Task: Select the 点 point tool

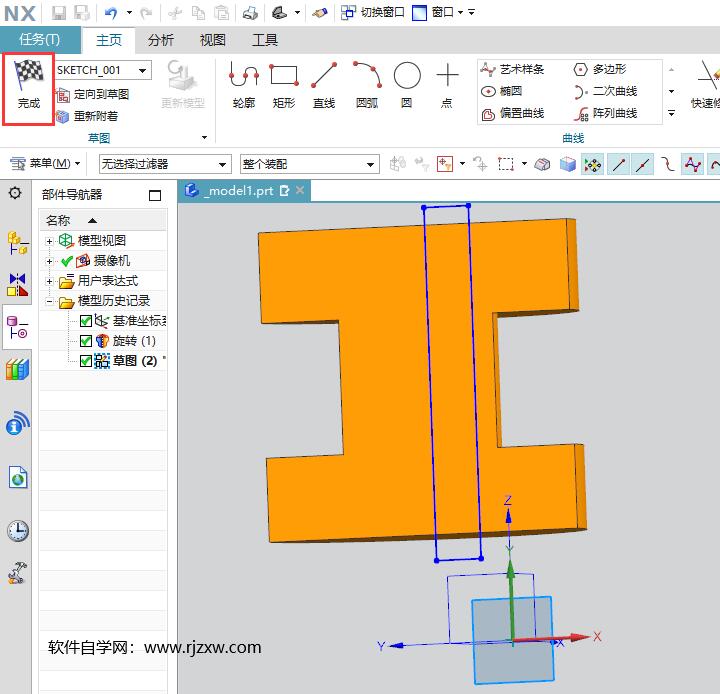Action: (x=447, y=84)
